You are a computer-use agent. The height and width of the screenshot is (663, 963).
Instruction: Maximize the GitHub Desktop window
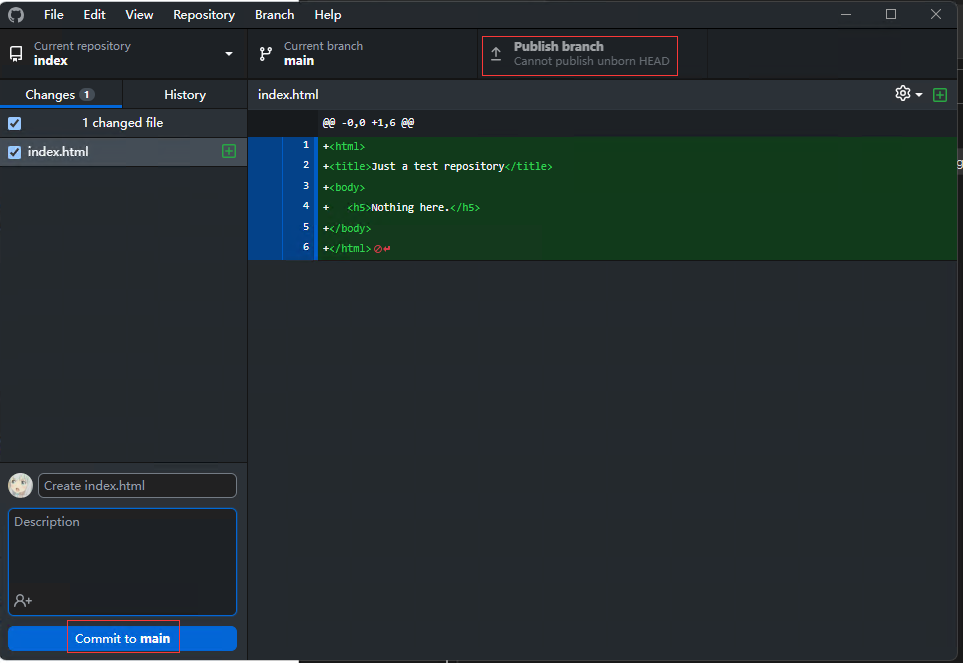tap(891, 14)
